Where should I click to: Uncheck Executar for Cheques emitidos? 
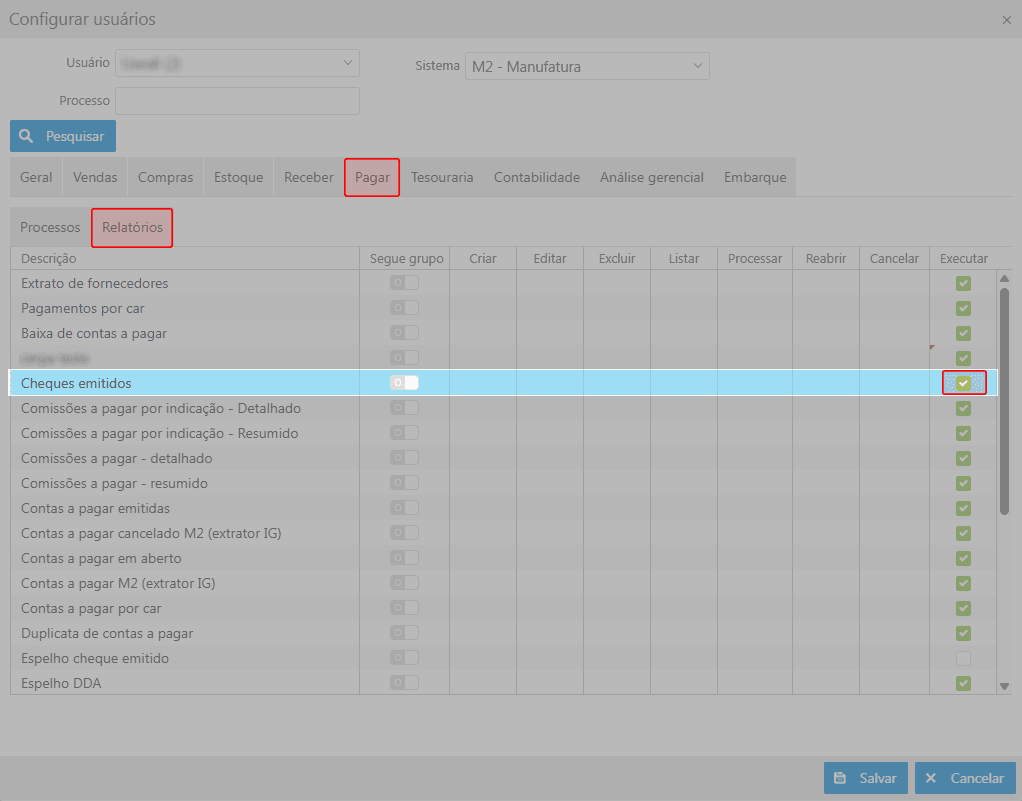pos(963,383)
